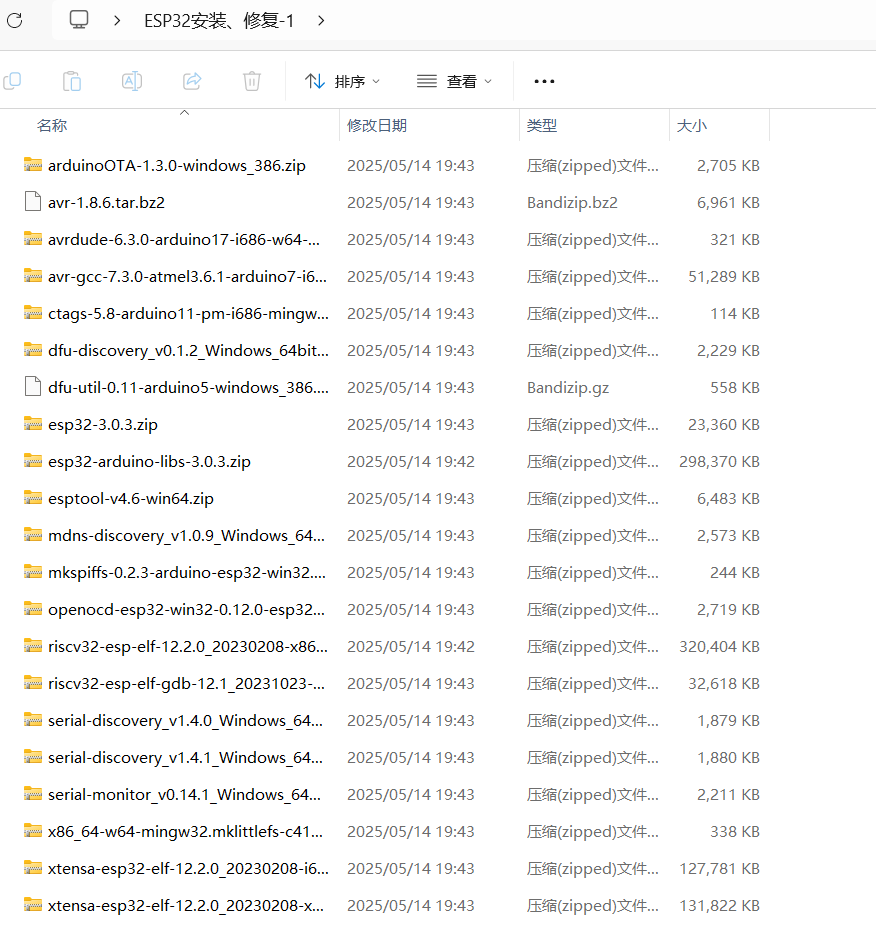Click the 2025/05/14 19:42 date of esp32-arduino-libs
This screenshot has width=876, height=938.
410,462
